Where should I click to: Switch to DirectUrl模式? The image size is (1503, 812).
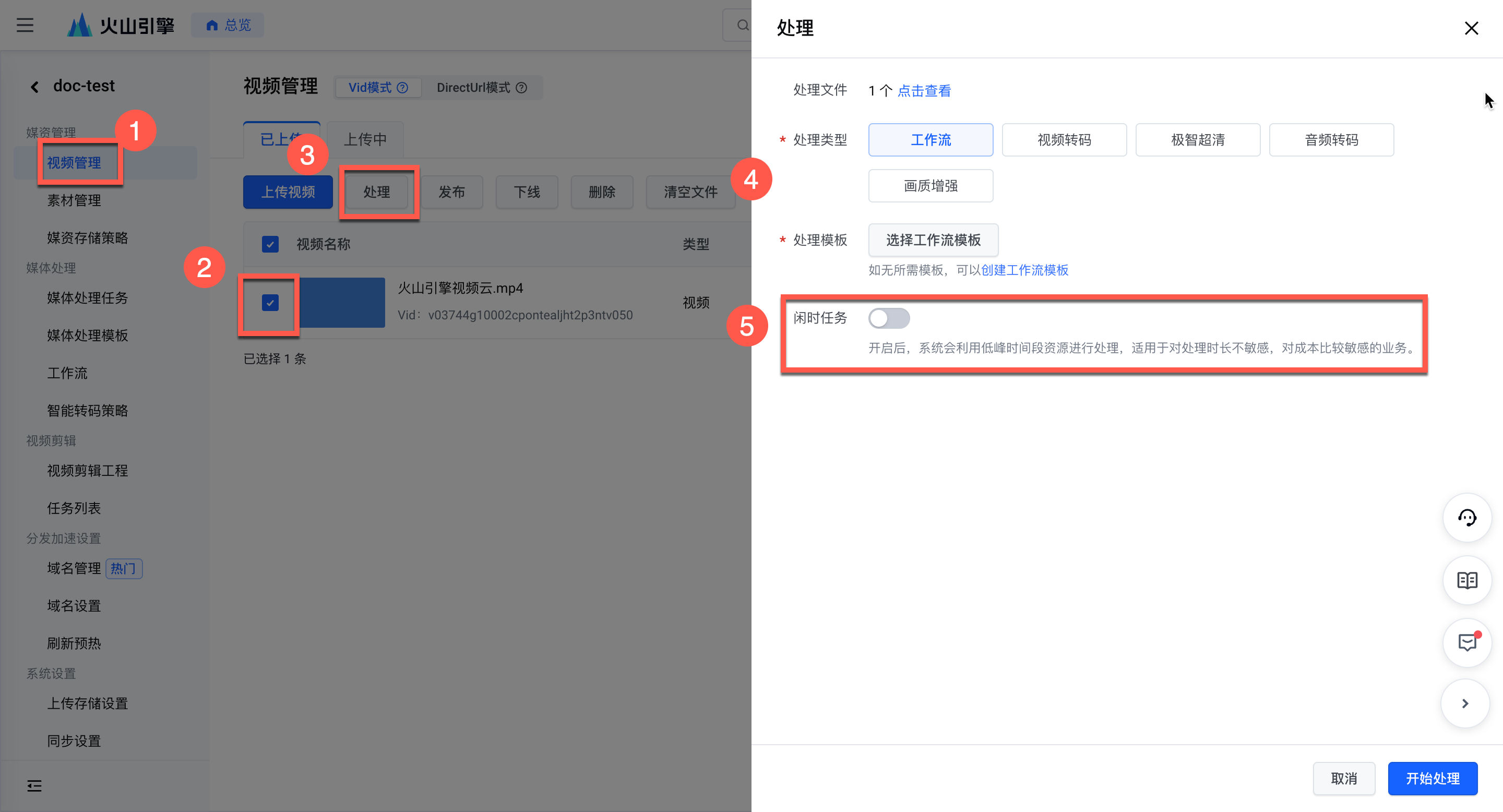(481, 88)
